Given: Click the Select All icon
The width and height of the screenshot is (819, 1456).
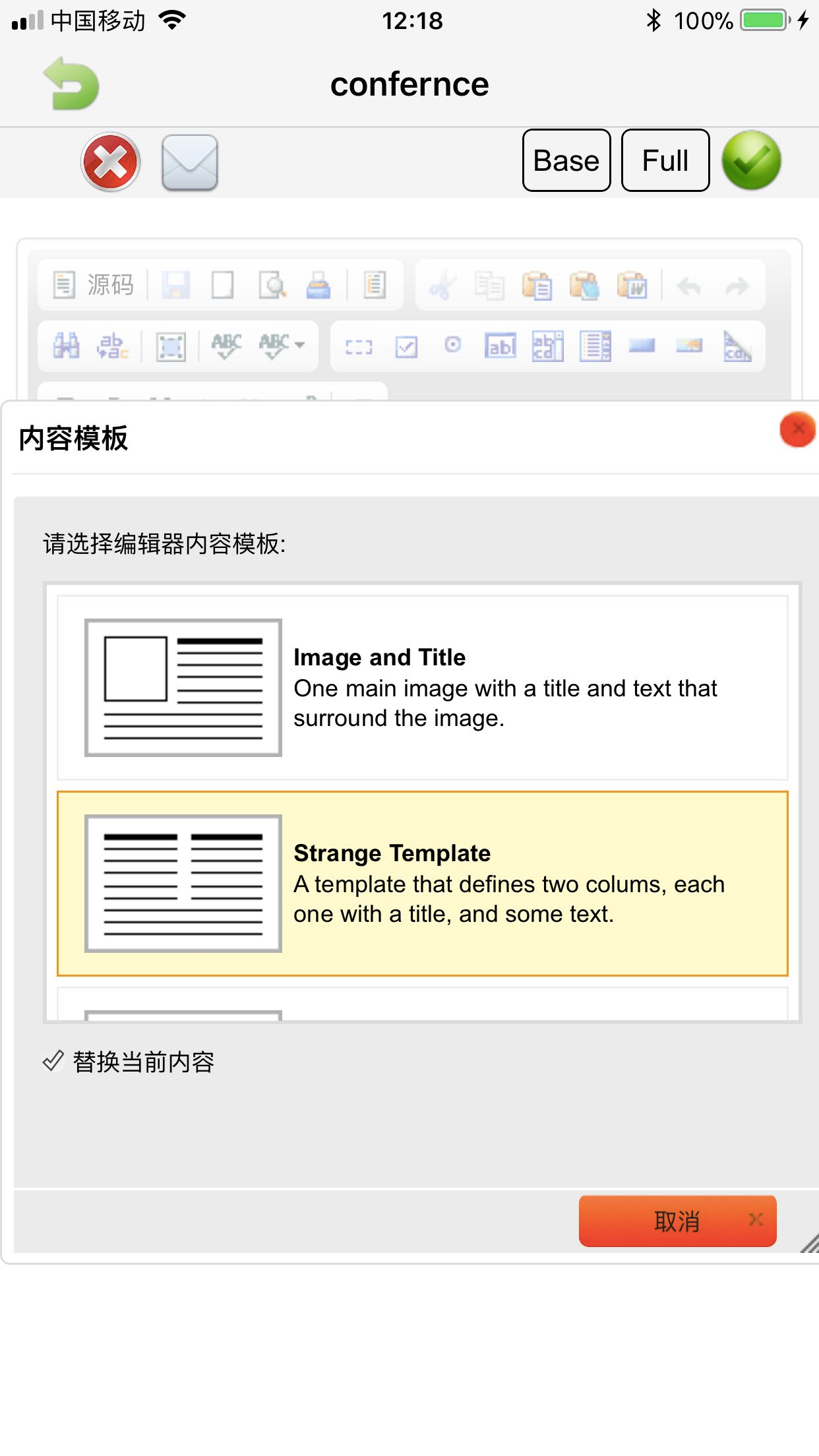Looking at the screenshot, I should [x=171, y=346].
